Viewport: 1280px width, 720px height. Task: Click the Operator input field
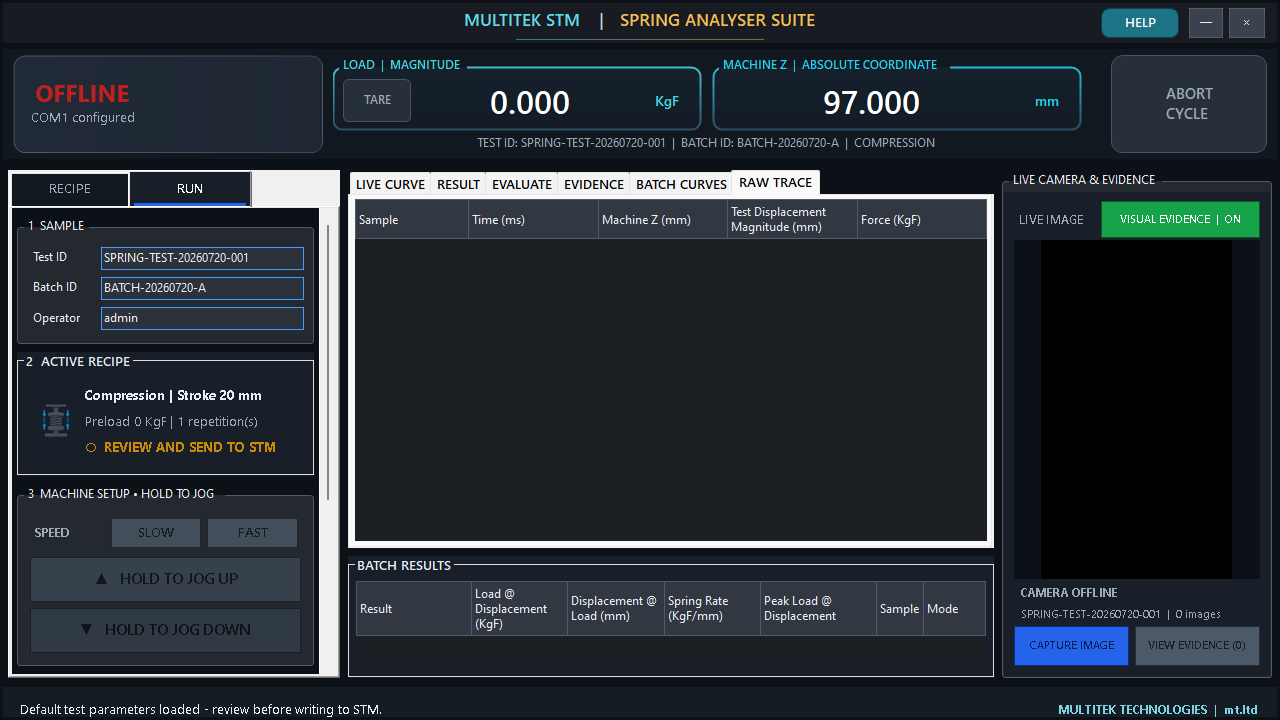[202, 318]
